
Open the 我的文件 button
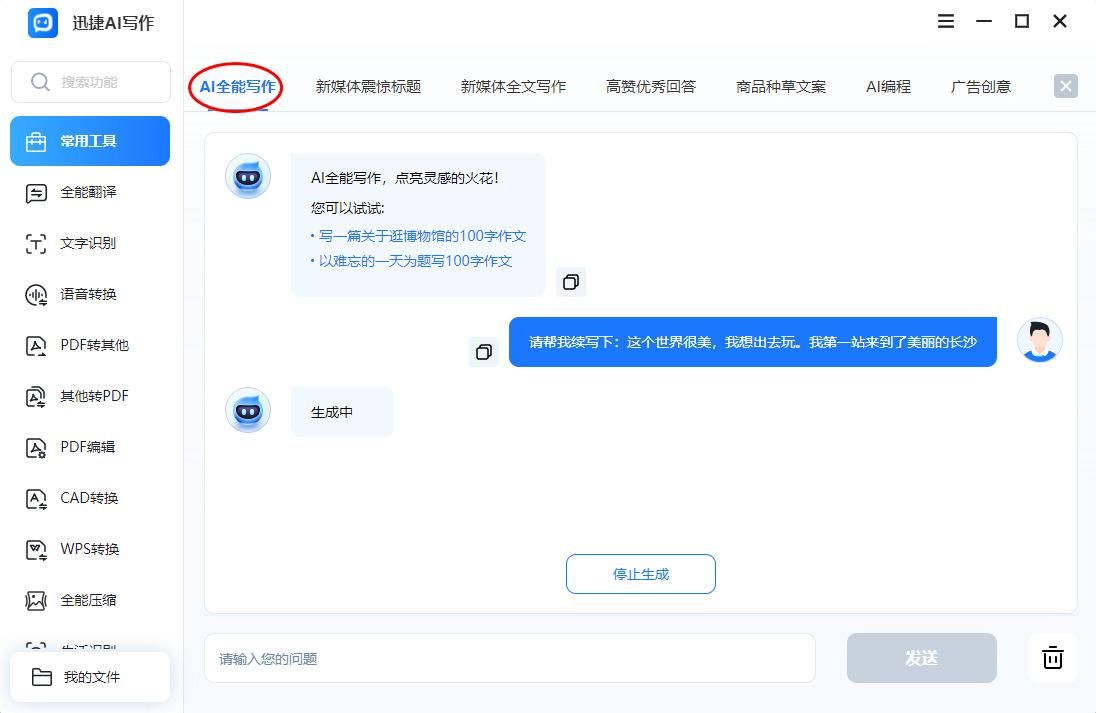tap(90, 677)
